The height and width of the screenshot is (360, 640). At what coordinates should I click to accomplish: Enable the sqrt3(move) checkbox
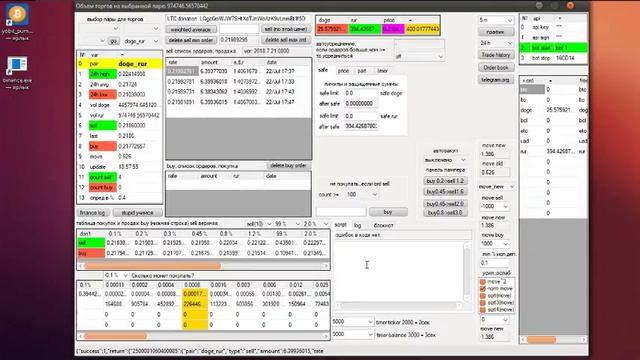[x=483, y=302]
